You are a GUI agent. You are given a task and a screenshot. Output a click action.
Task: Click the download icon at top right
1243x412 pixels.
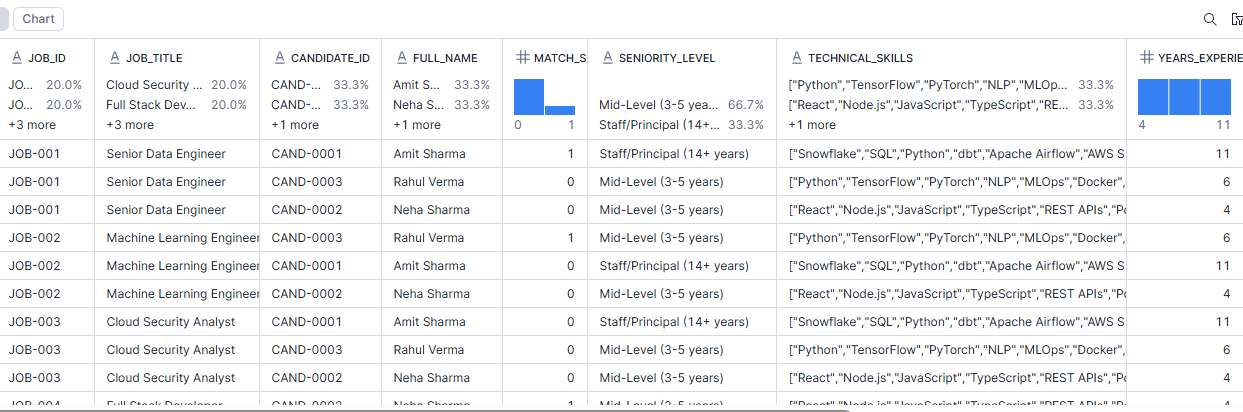click(1237, 19)
